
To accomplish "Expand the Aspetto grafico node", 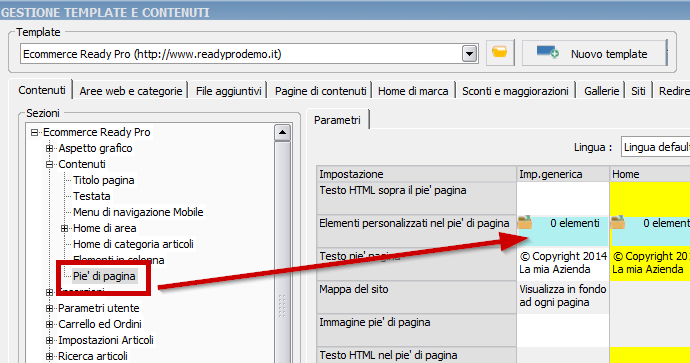I will (x=49, y=148).
